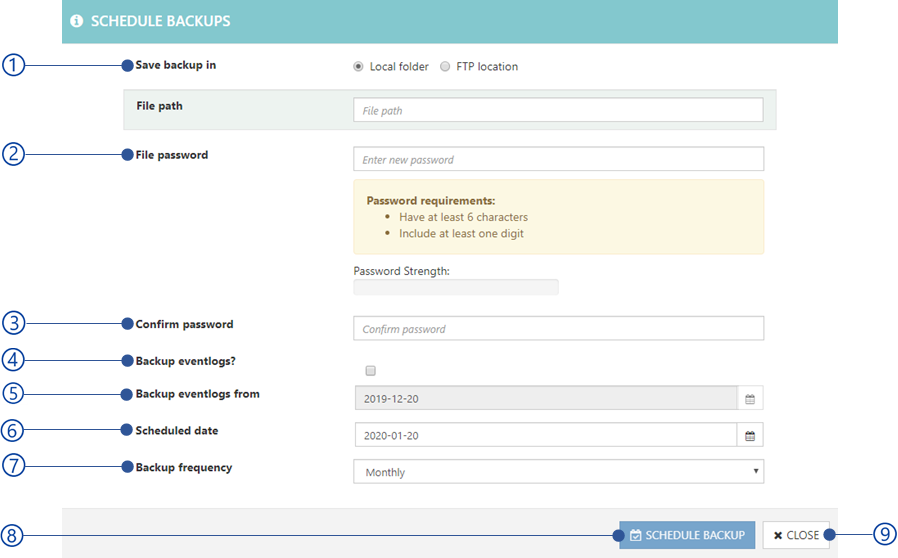The height and width of the screenshot is (558, 898).
Task: Open the Backup frequency Monthly dropdown
Action: pos(558,471)
